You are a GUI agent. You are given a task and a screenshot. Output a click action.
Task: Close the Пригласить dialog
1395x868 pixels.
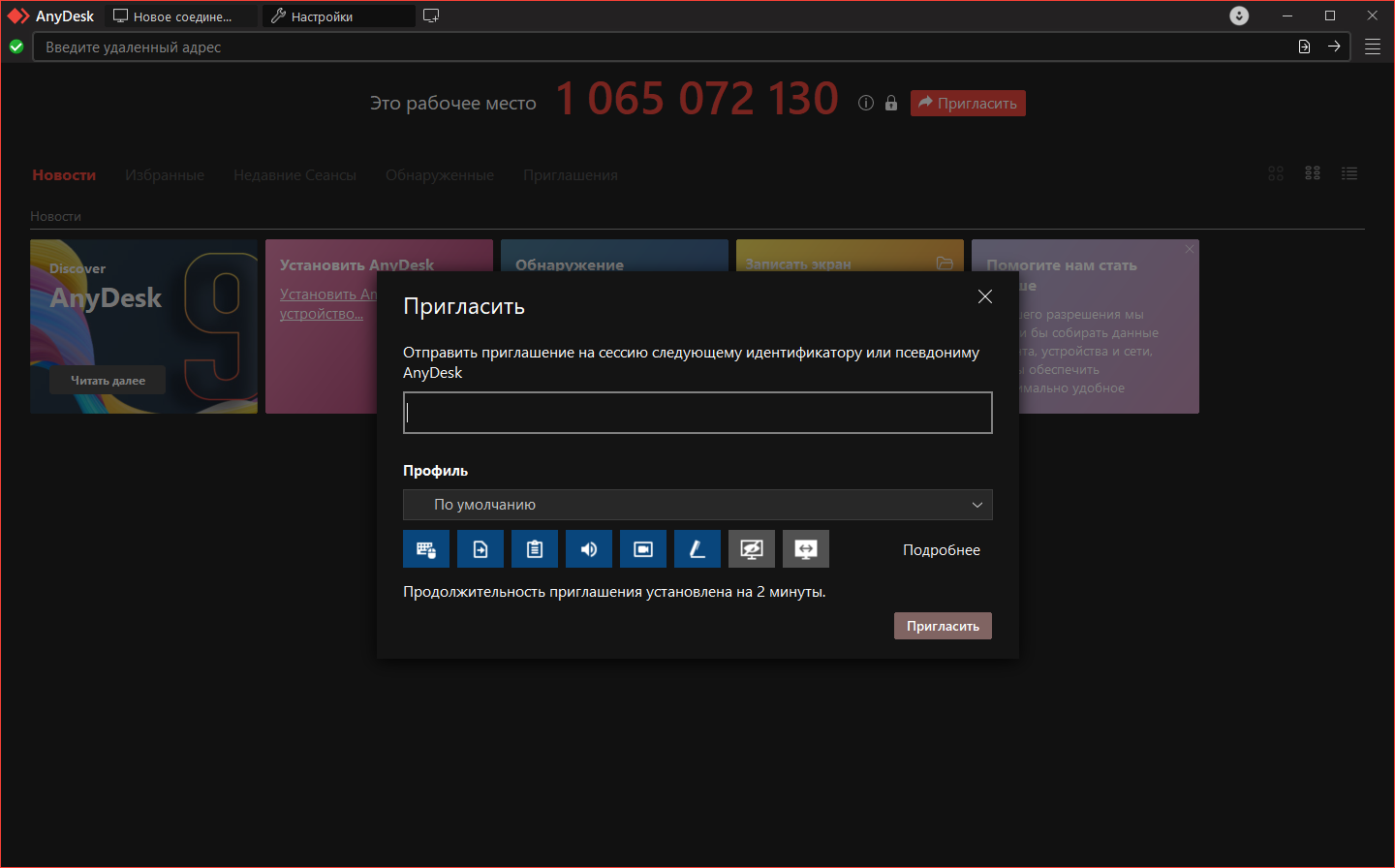(x=985, y=296)
